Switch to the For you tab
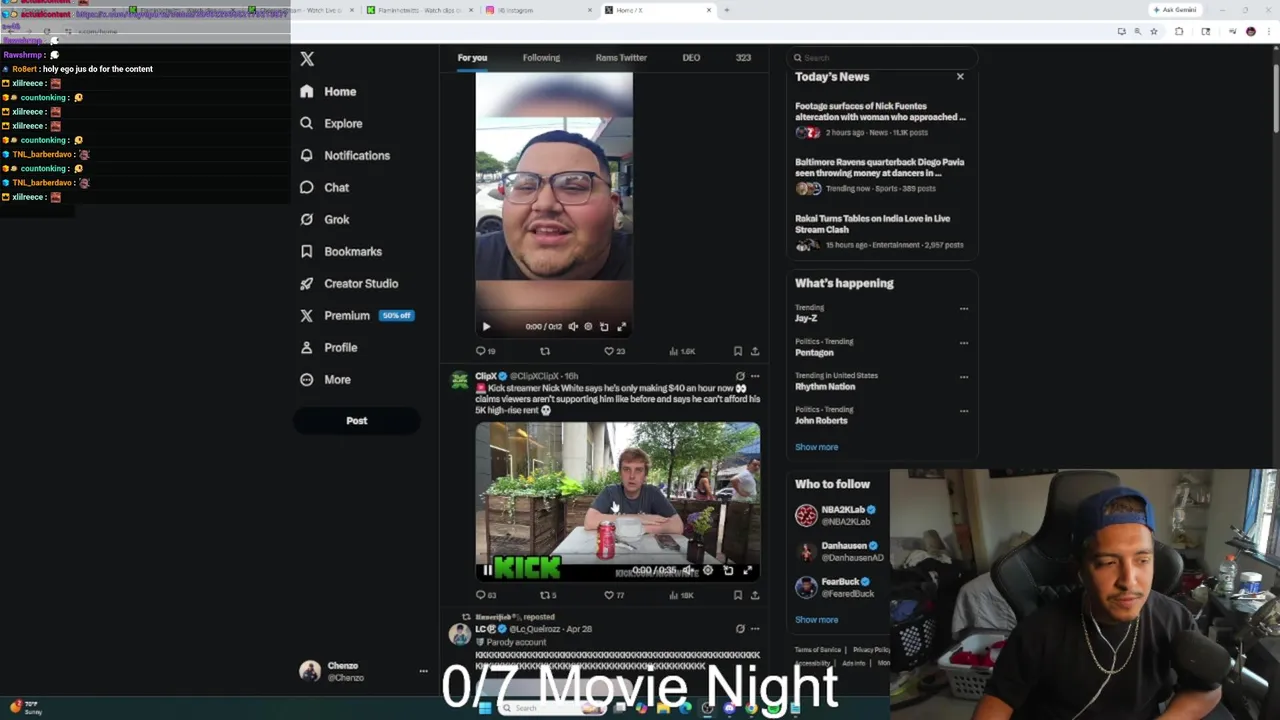The width and height of the screenshot is (1280, 720). pyautogui.click(x=472, y=58)
